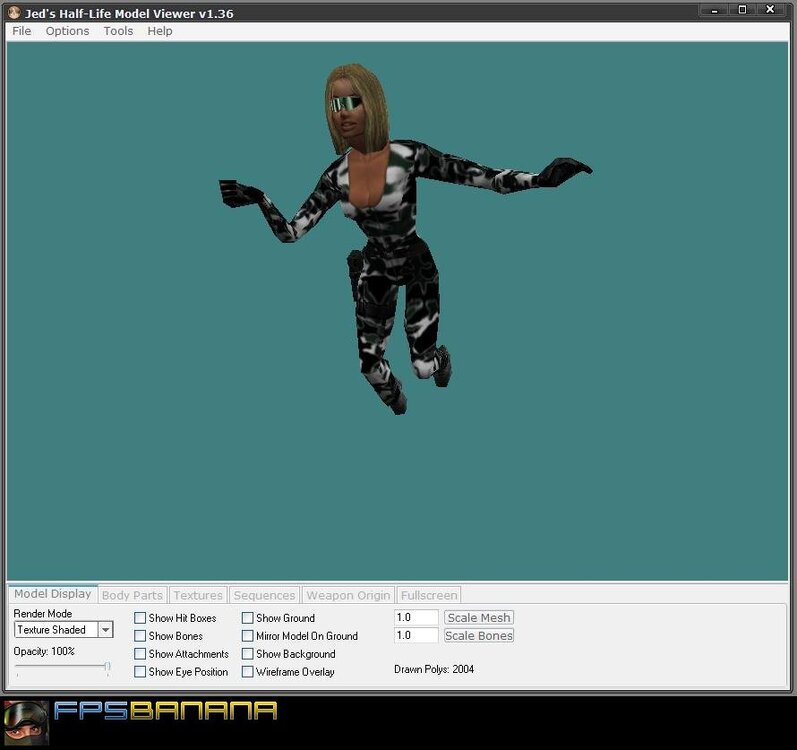Switch to the Fullscreen tab
This screenshot has height=750, width=797.
[429, 595]
